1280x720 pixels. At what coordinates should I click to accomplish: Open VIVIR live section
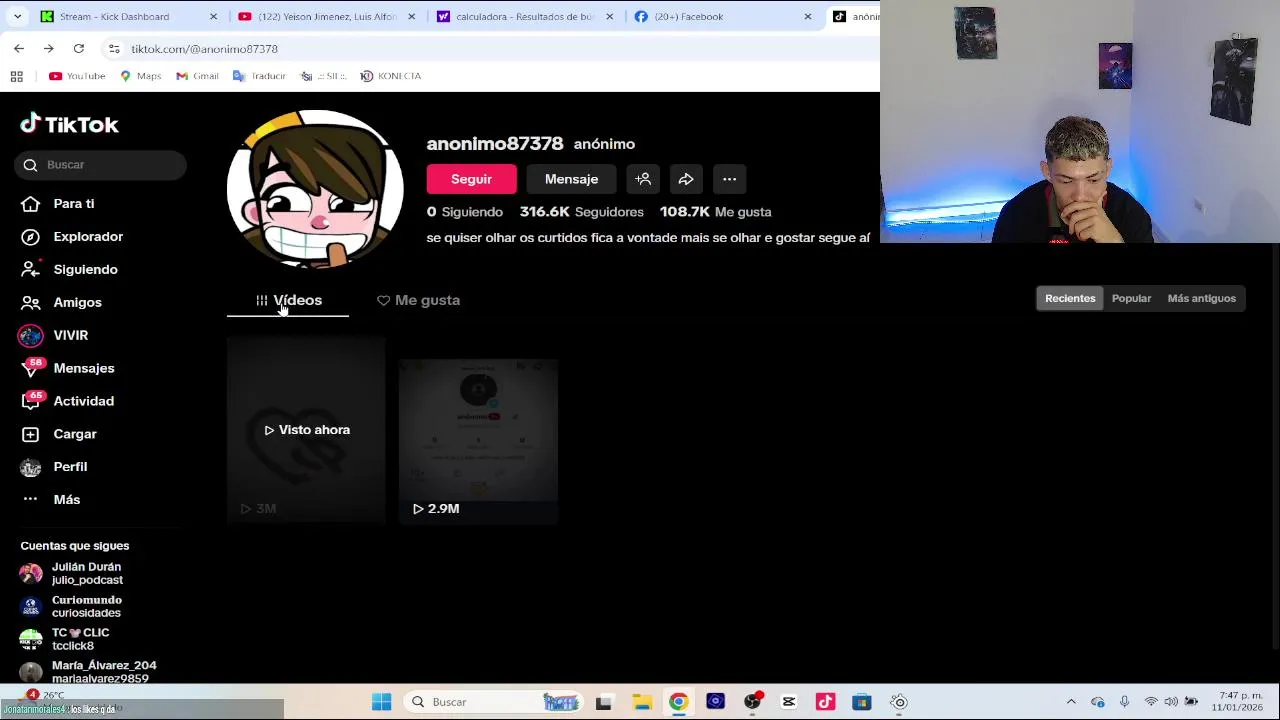click(54, 335)
